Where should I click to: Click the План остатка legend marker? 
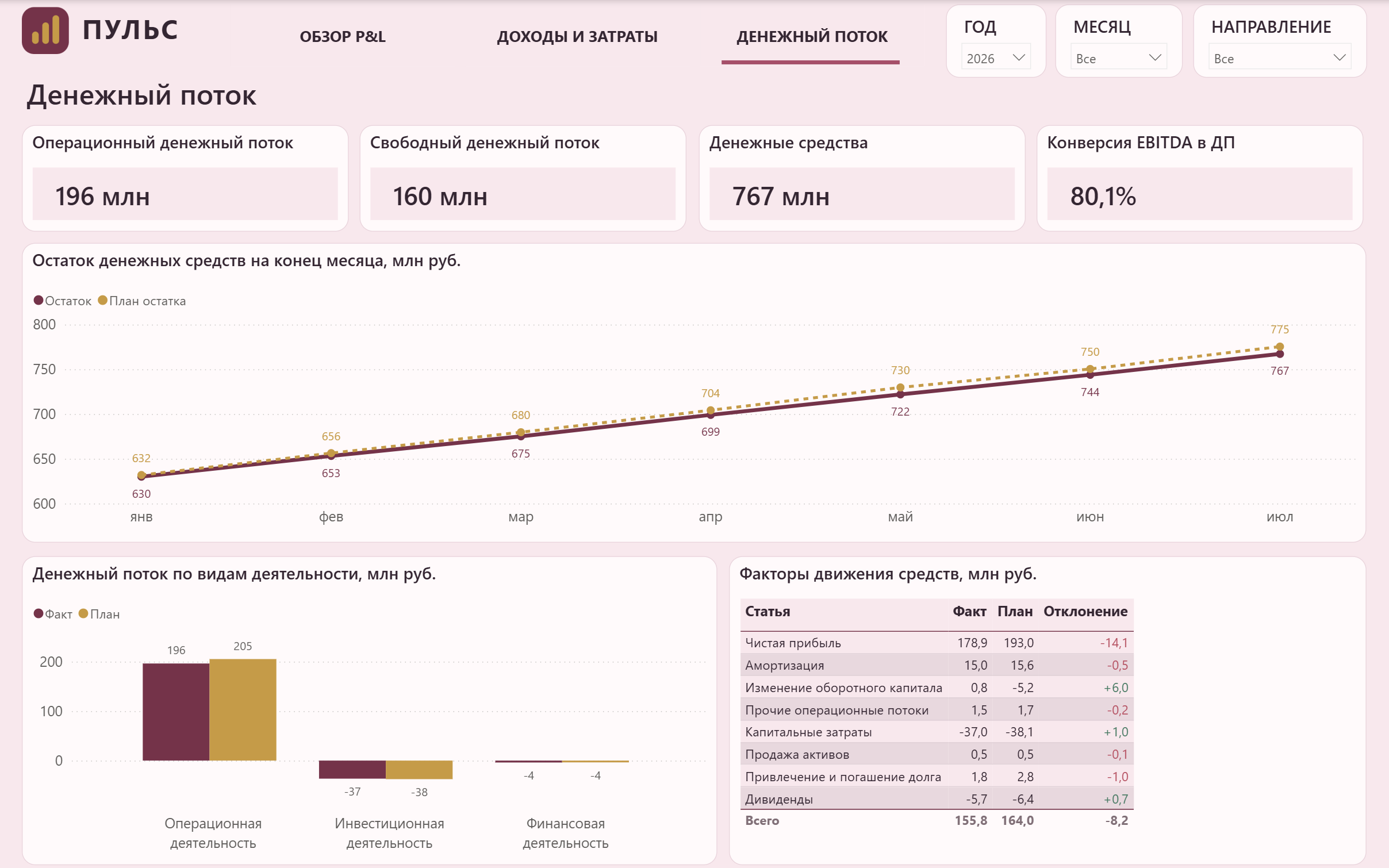click(103, 300)
